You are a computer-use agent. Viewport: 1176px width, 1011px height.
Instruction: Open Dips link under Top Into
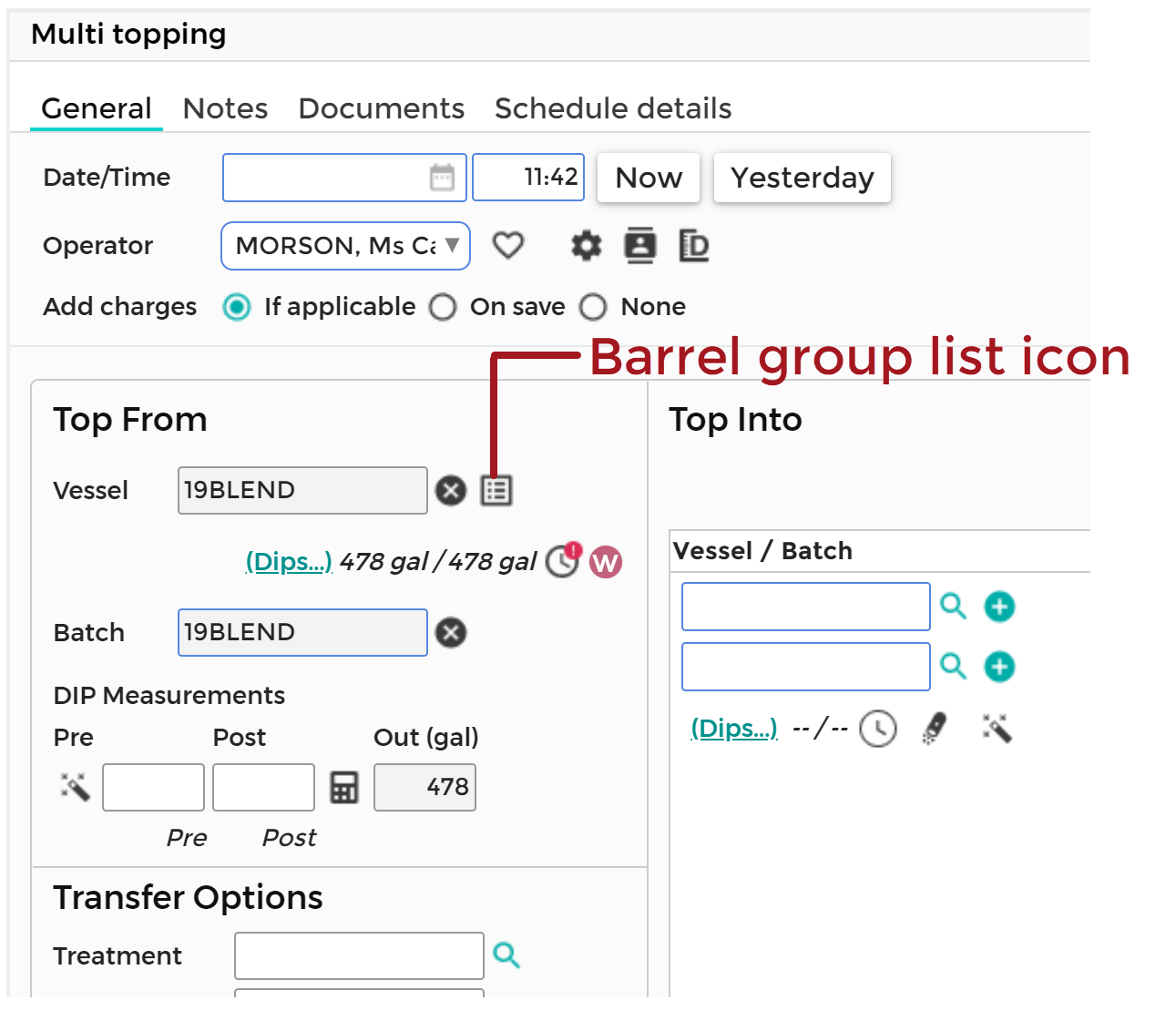coord(734,729)
